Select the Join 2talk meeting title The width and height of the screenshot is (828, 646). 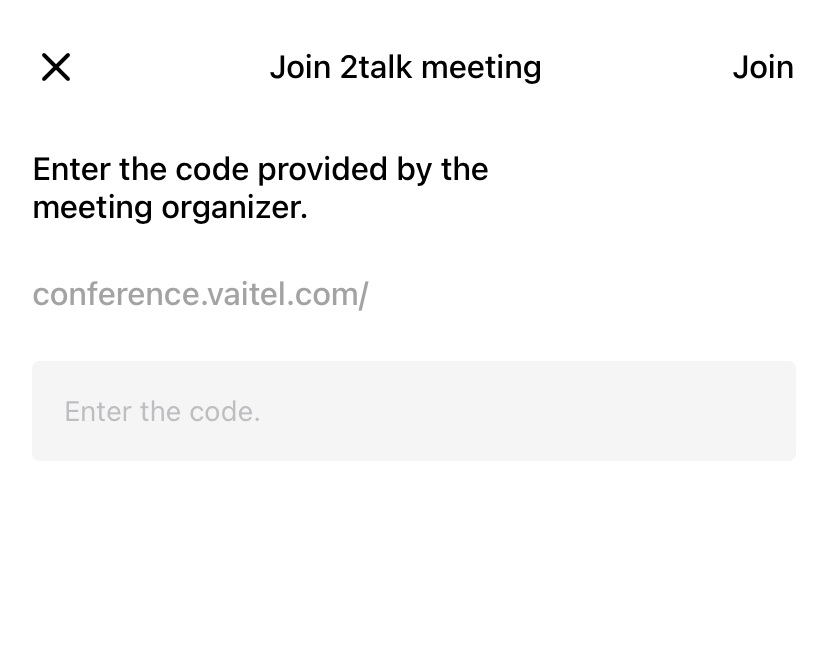pos(405,67)
